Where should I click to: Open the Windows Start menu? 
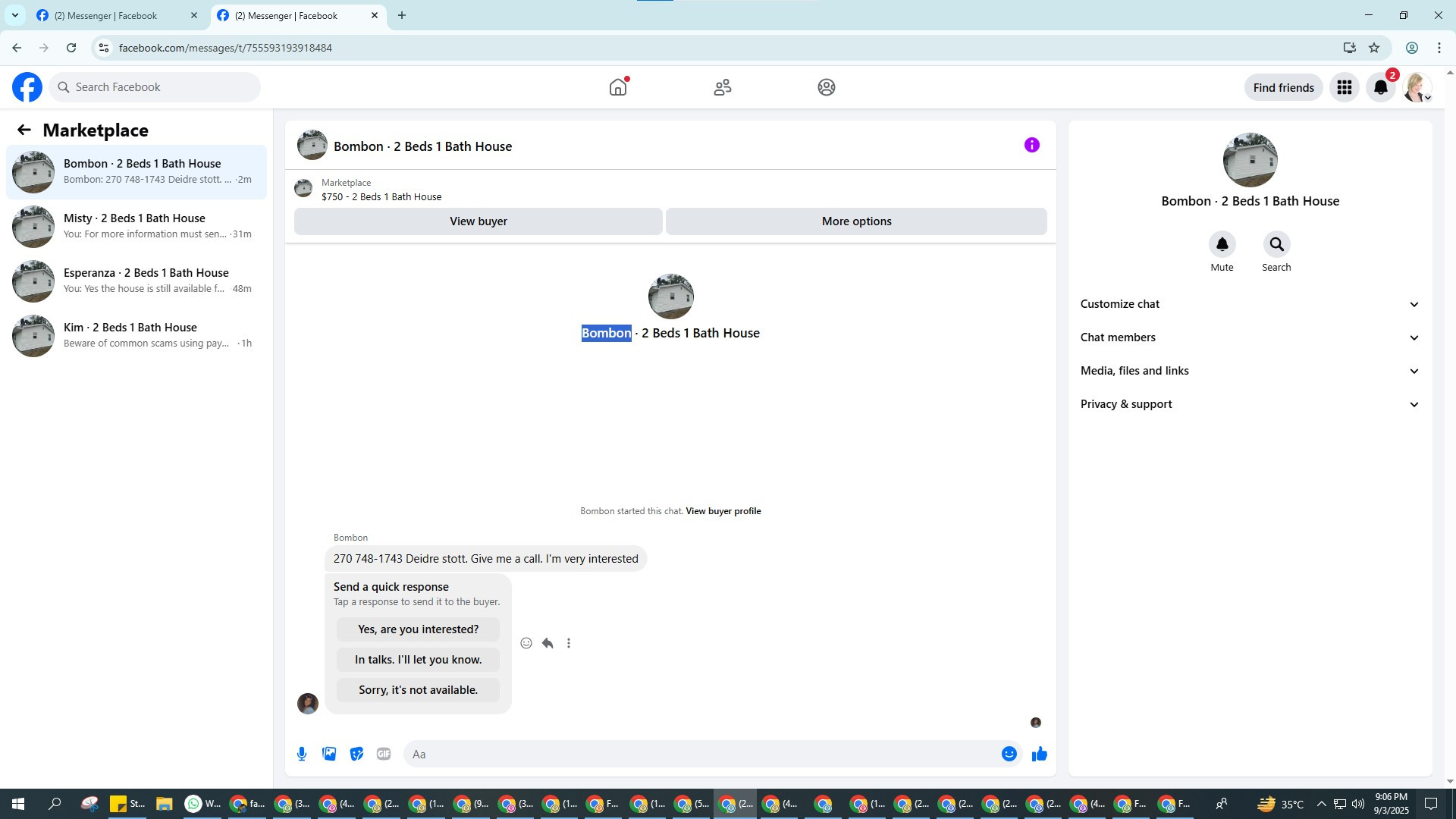(18, 804)
